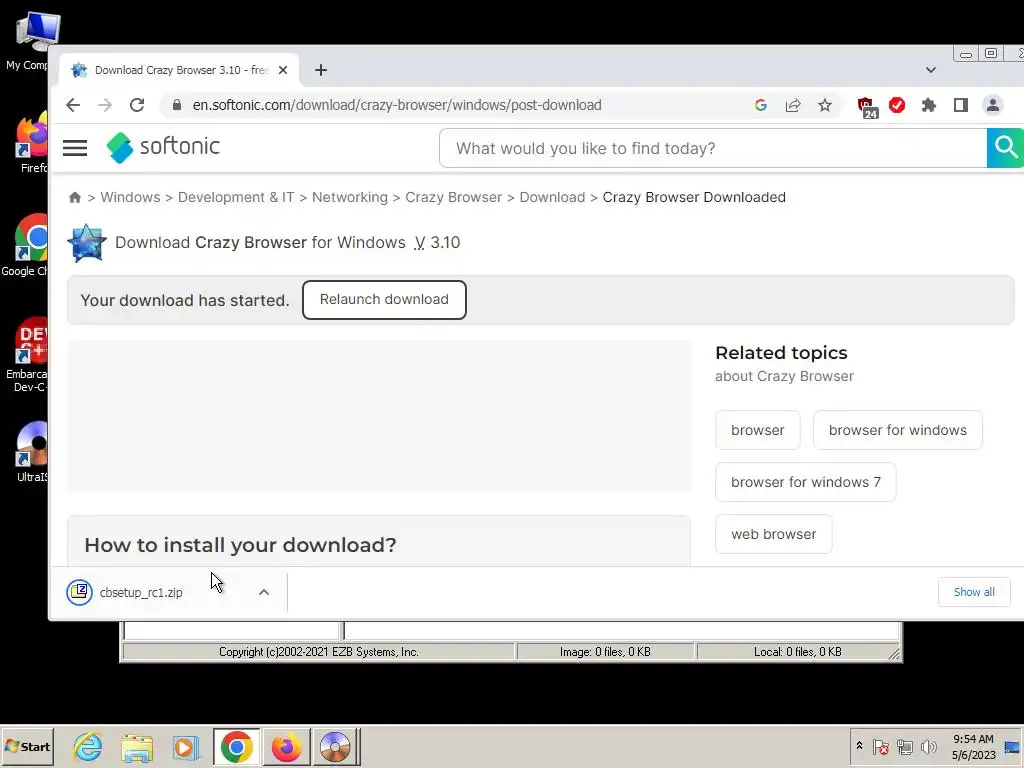Click the Crazy Browser star app icon
This screenshot has height=768, width=1024.
87,243
